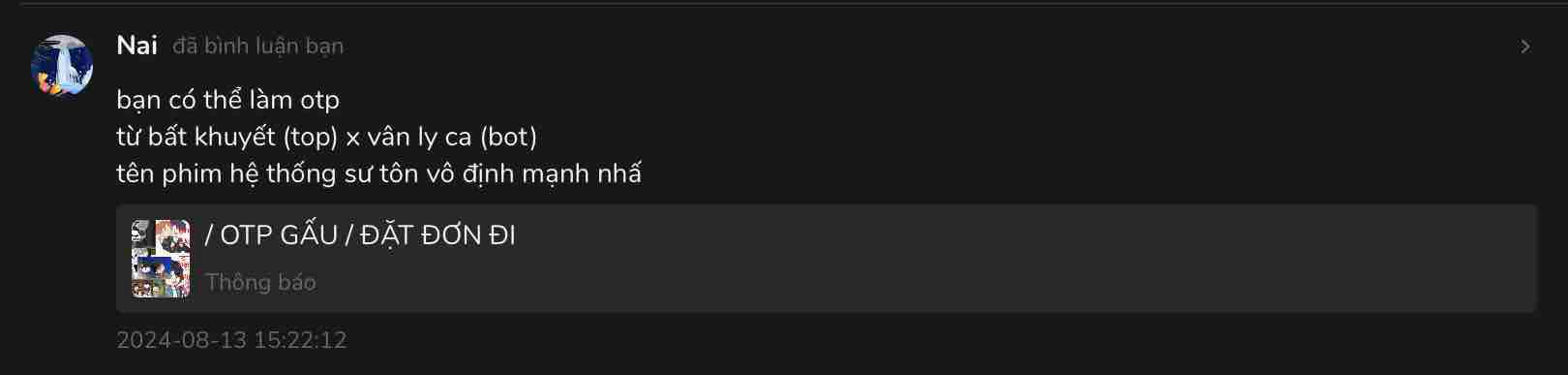Click the word 'otp' in the first comment line
The image size is (1568, 375).
pos(319,101)
